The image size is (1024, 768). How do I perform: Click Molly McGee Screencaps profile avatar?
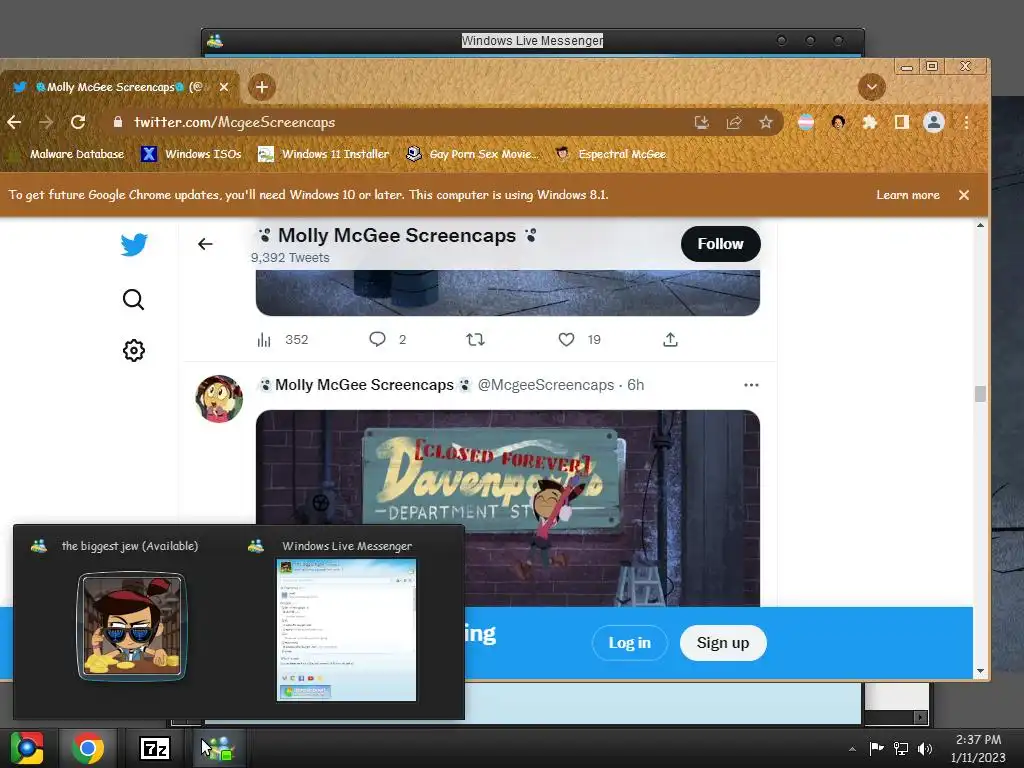(219, 399)
